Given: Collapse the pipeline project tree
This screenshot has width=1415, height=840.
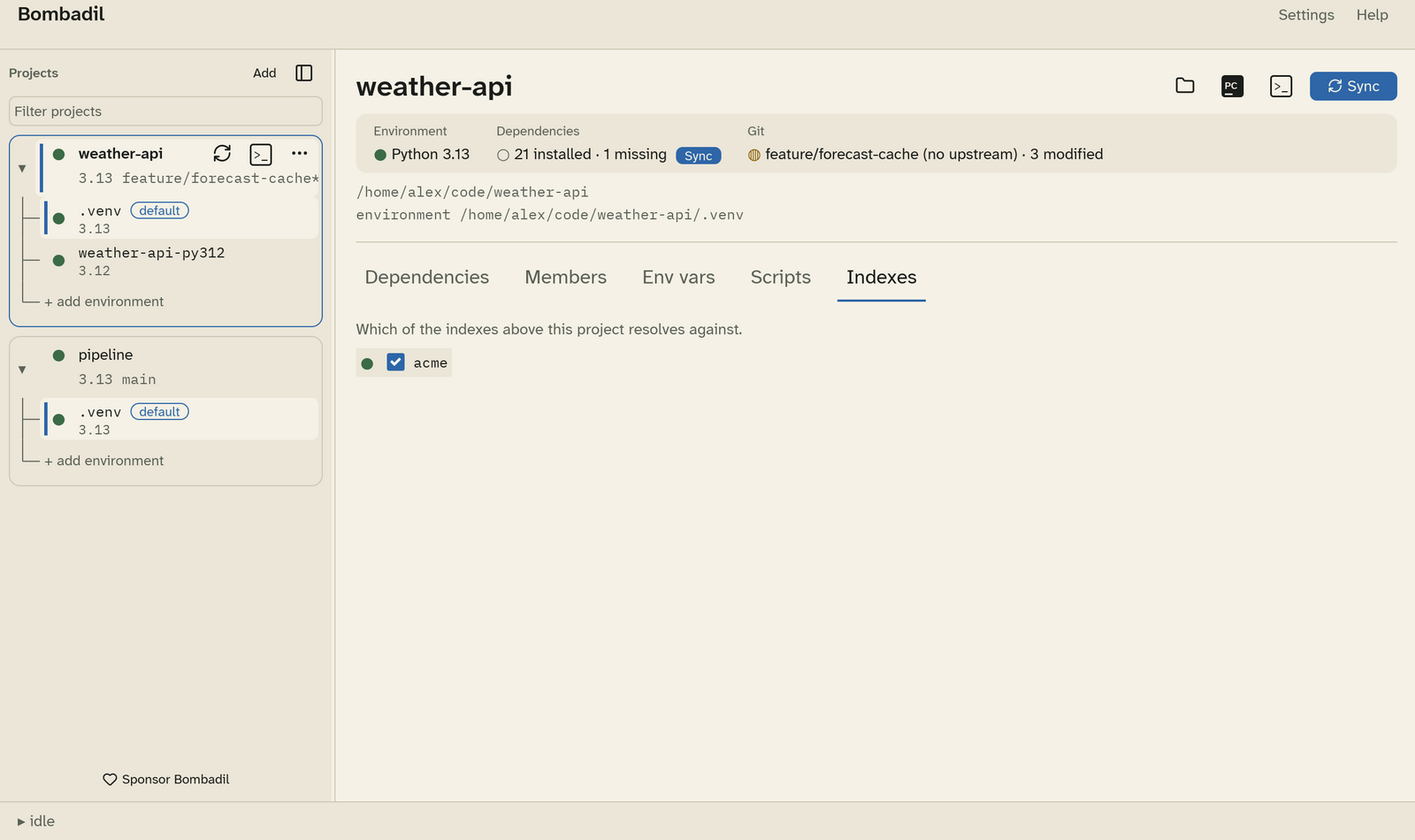Looking at the screenshot, I should click(22, 370).
